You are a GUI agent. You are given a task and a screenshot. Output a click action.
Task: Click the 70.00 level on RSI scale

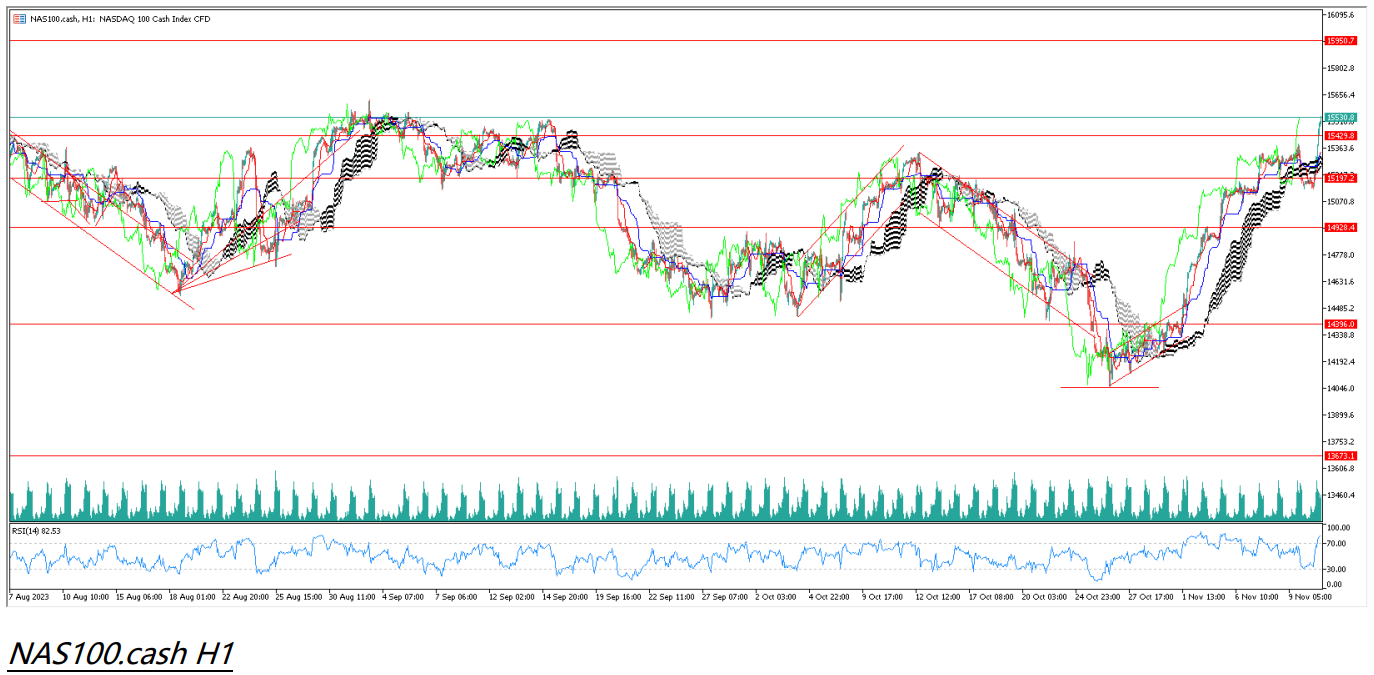(1338, 543)
